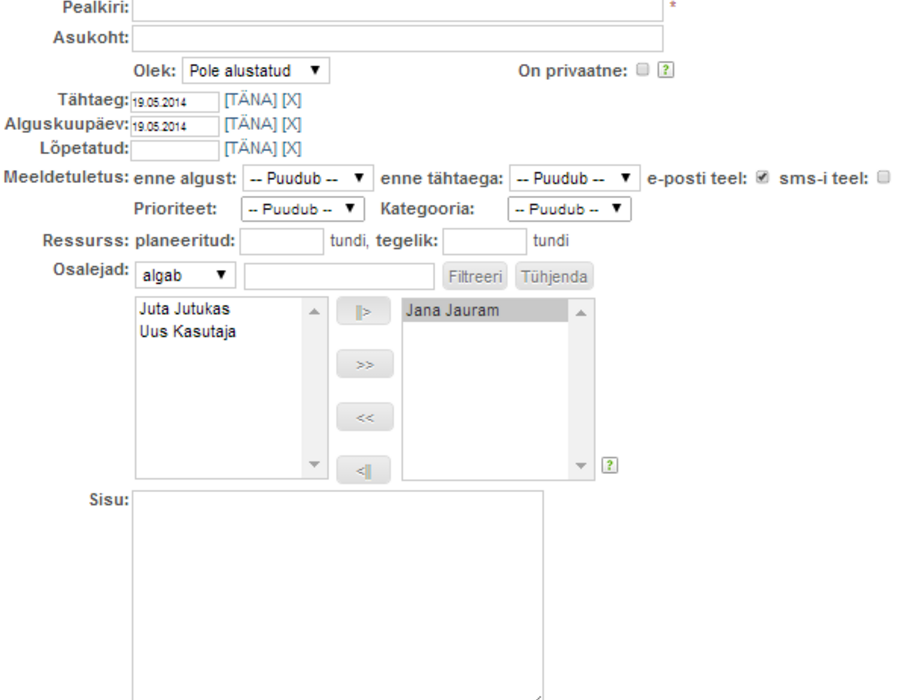900x700 pixels.
Task: Enable the sms-i teel checkbox
Action: tap(884, 177)
